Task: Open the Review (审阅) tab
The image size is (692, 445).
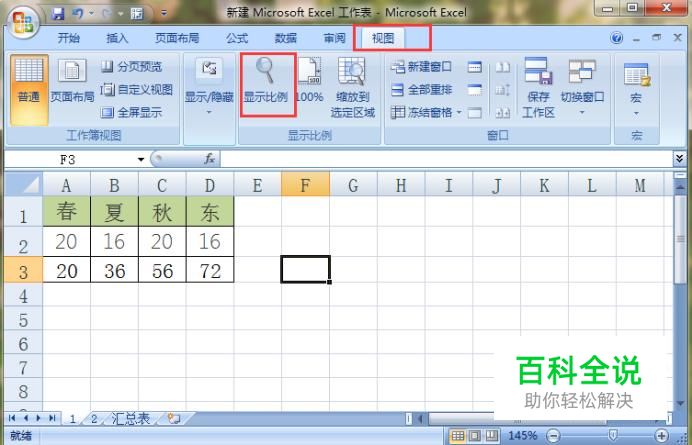Action: (x=334, y=38)
